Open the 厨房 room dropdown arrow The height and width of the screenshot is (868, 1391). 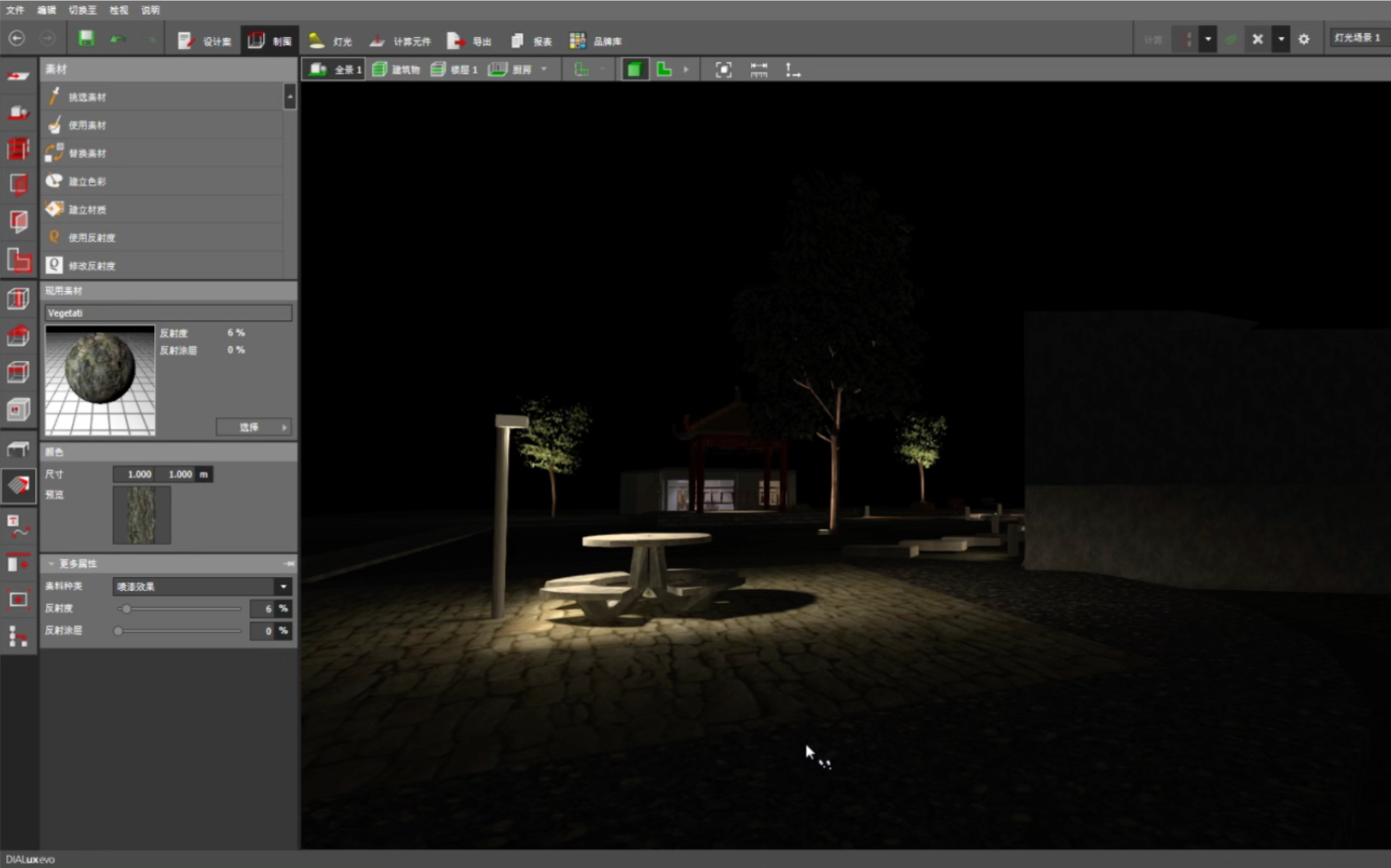point(544,69)
